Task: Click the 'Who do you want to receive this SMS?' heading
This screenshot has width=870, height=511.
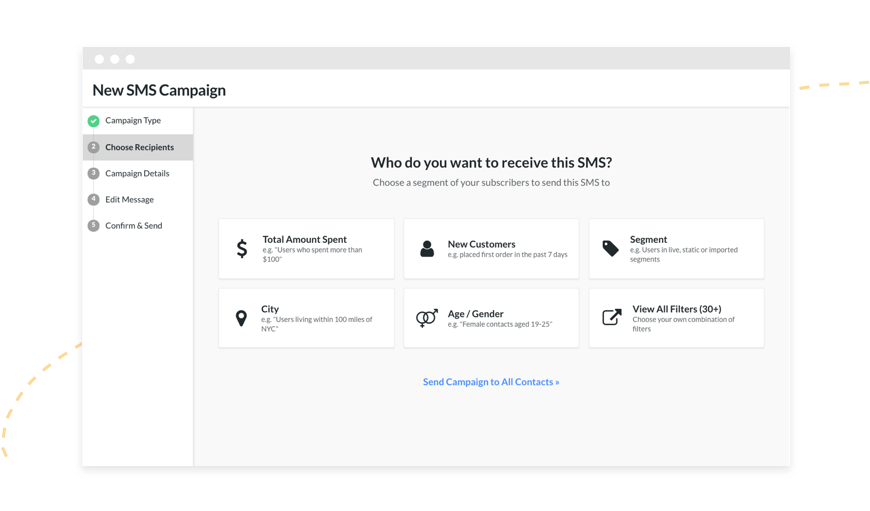Action: point(491,163)
